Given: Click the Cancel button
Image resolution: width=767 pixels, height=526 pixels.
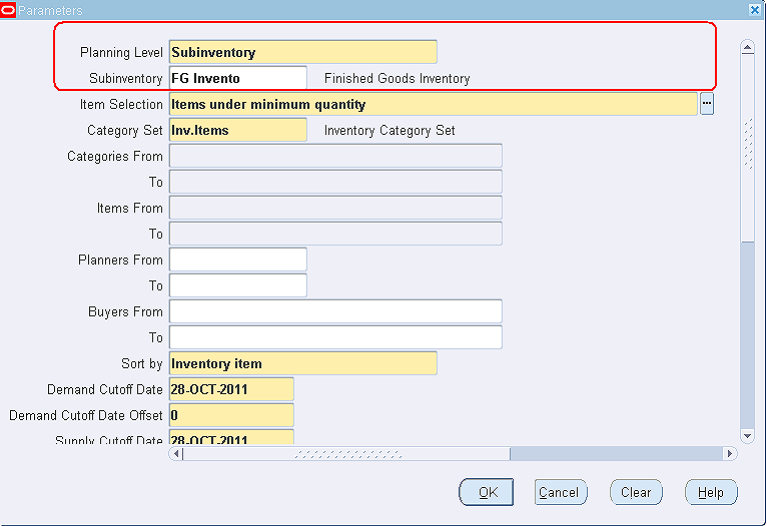Looking at the screenshot, I should point(561,492).
